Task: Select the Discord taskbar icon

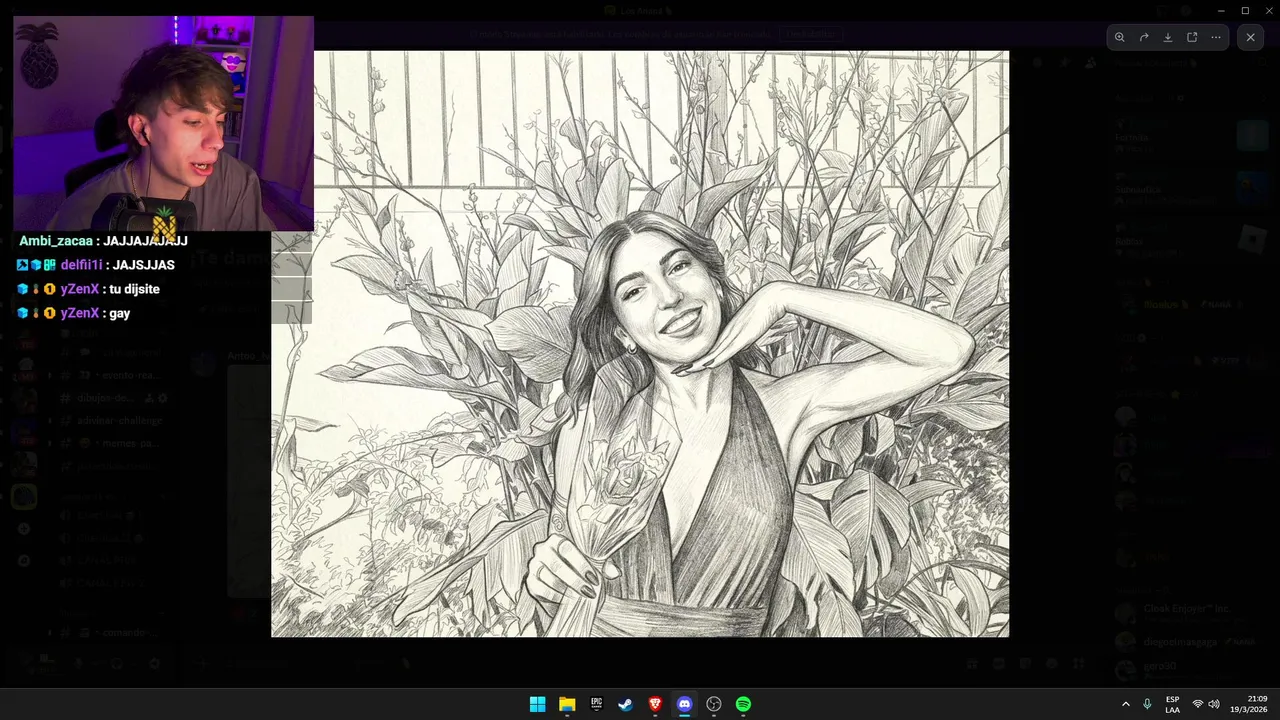Action: tap(684, 704)
